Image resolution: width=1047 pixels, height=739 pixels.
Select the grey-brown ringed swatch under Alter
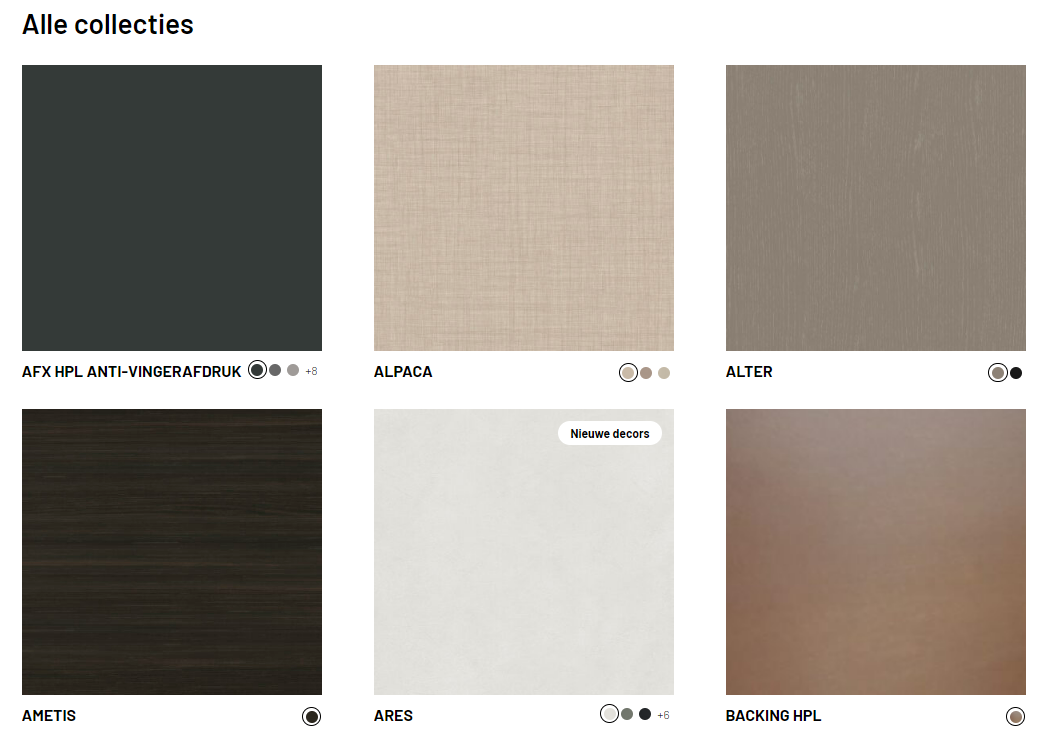pos(998,373)
